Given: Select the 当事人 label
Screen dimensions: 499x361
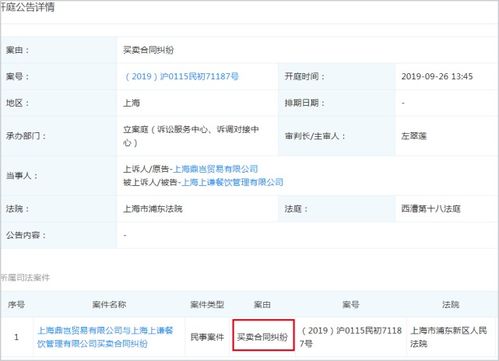Looking at the screenshot, I should click(21, 176).
